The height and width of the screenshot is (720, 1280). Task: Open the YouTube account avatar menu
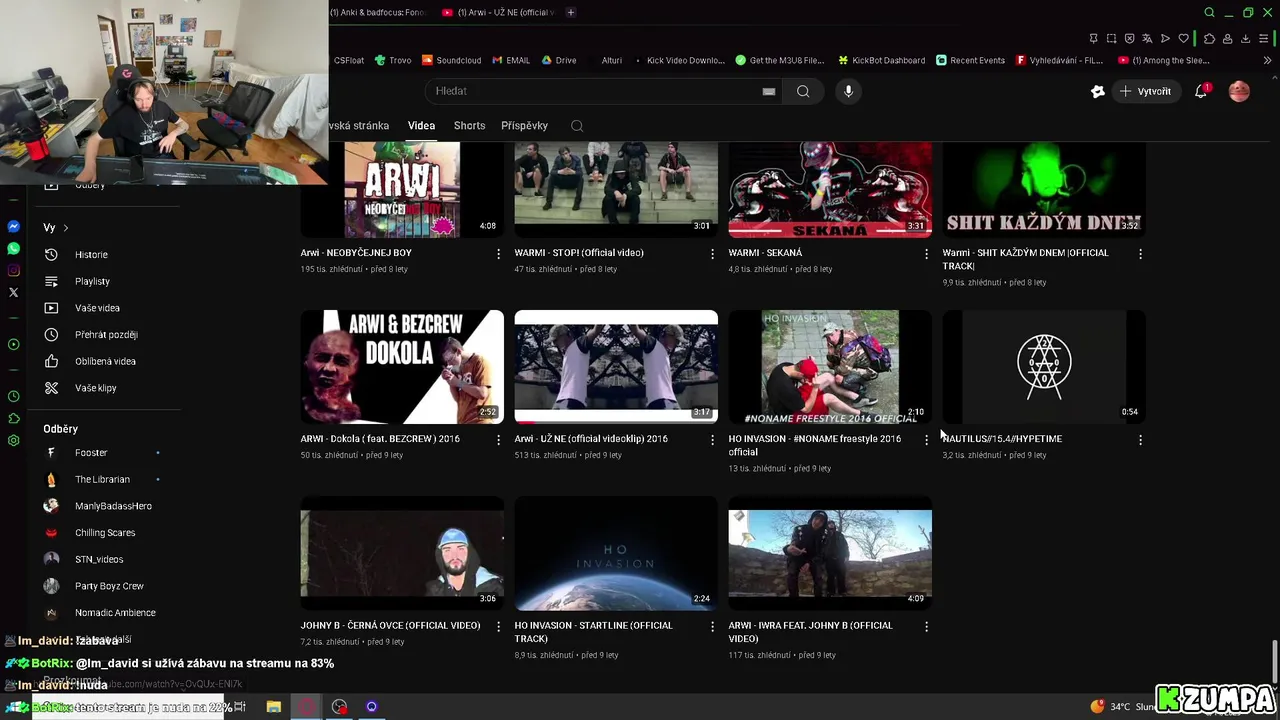click(x=1239, y=91)
